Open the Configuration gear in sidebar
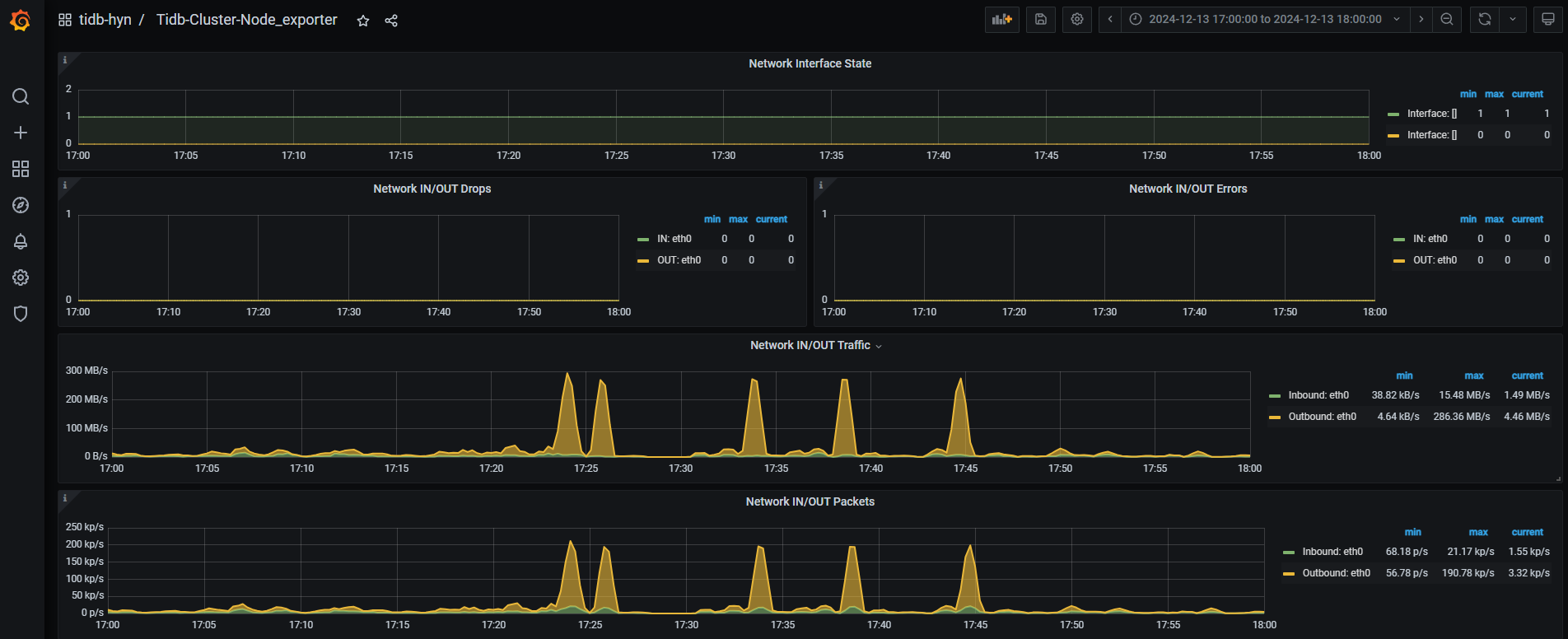This screenshot has width=1568, height=639. pyautogui.click(x=21, y=278)
